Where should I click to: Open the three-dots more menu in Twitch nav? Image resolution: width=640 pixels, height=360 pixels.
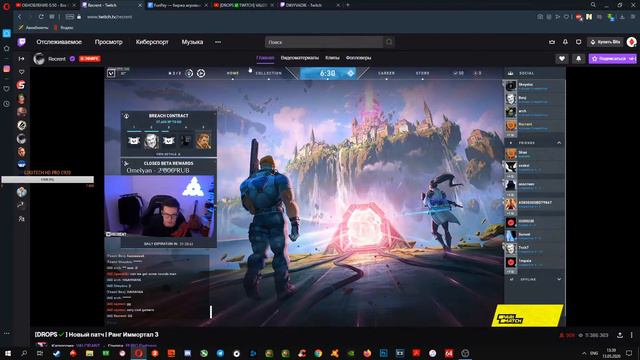click(218, 42)
